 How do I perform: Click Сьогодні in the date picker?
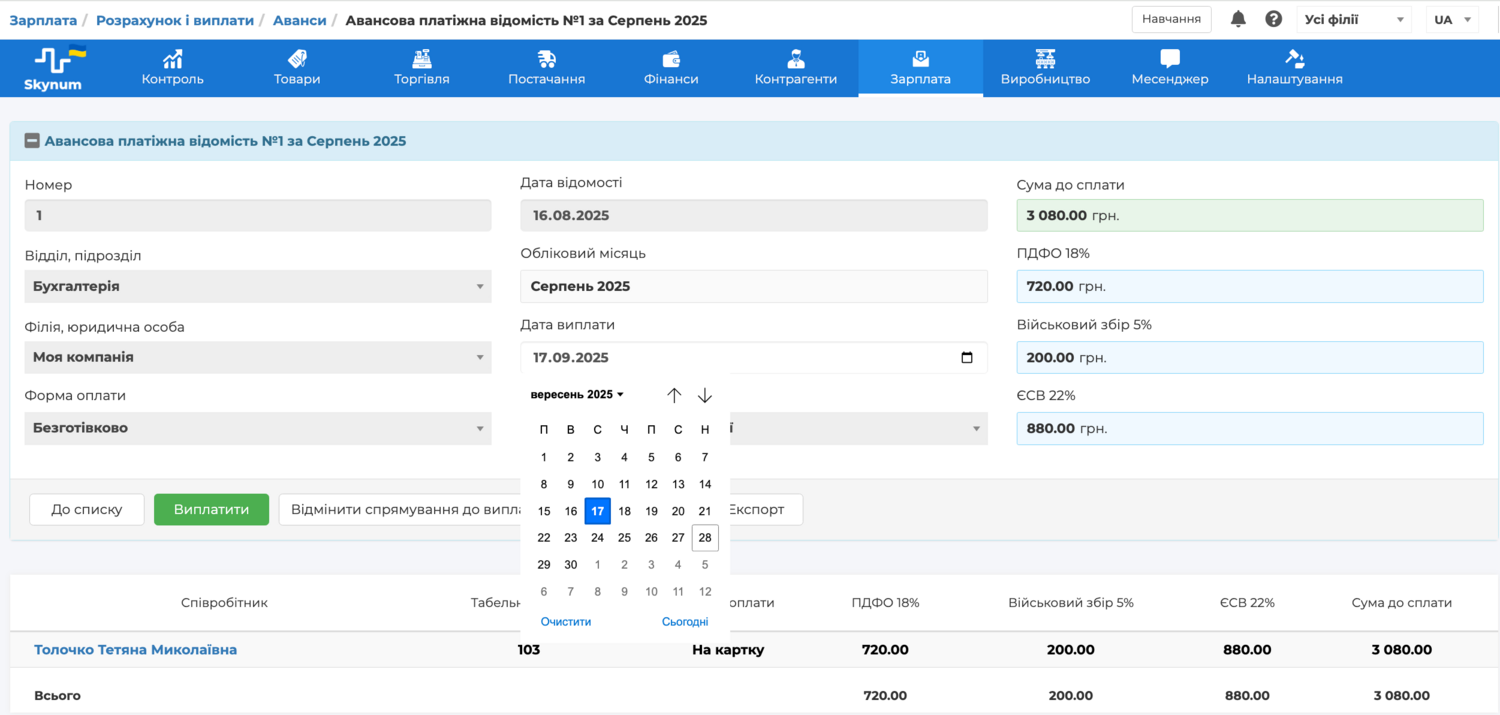point(685,622)
